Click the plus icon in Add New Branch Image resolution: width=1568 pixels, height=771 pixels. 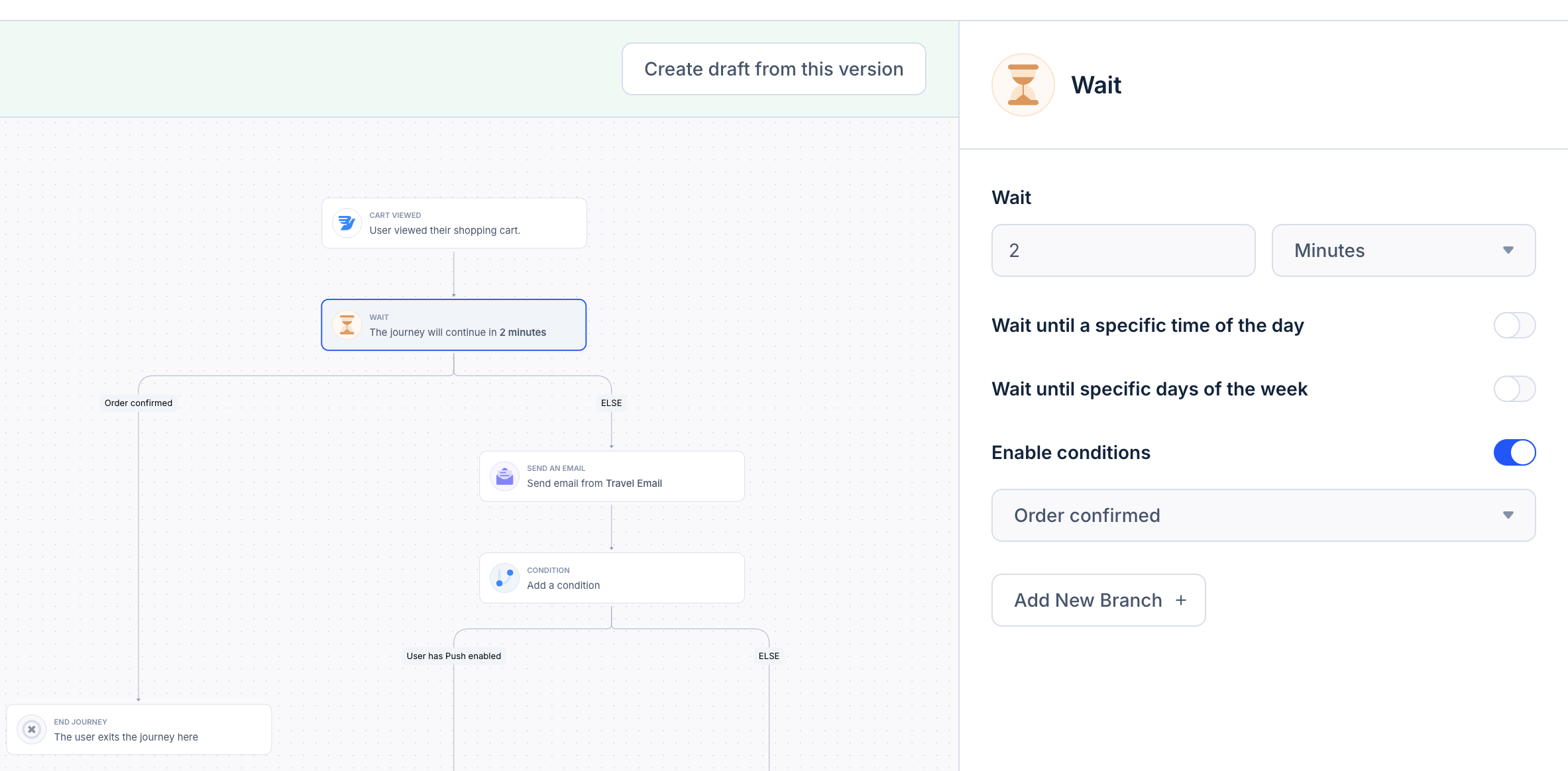(1181, 600)
